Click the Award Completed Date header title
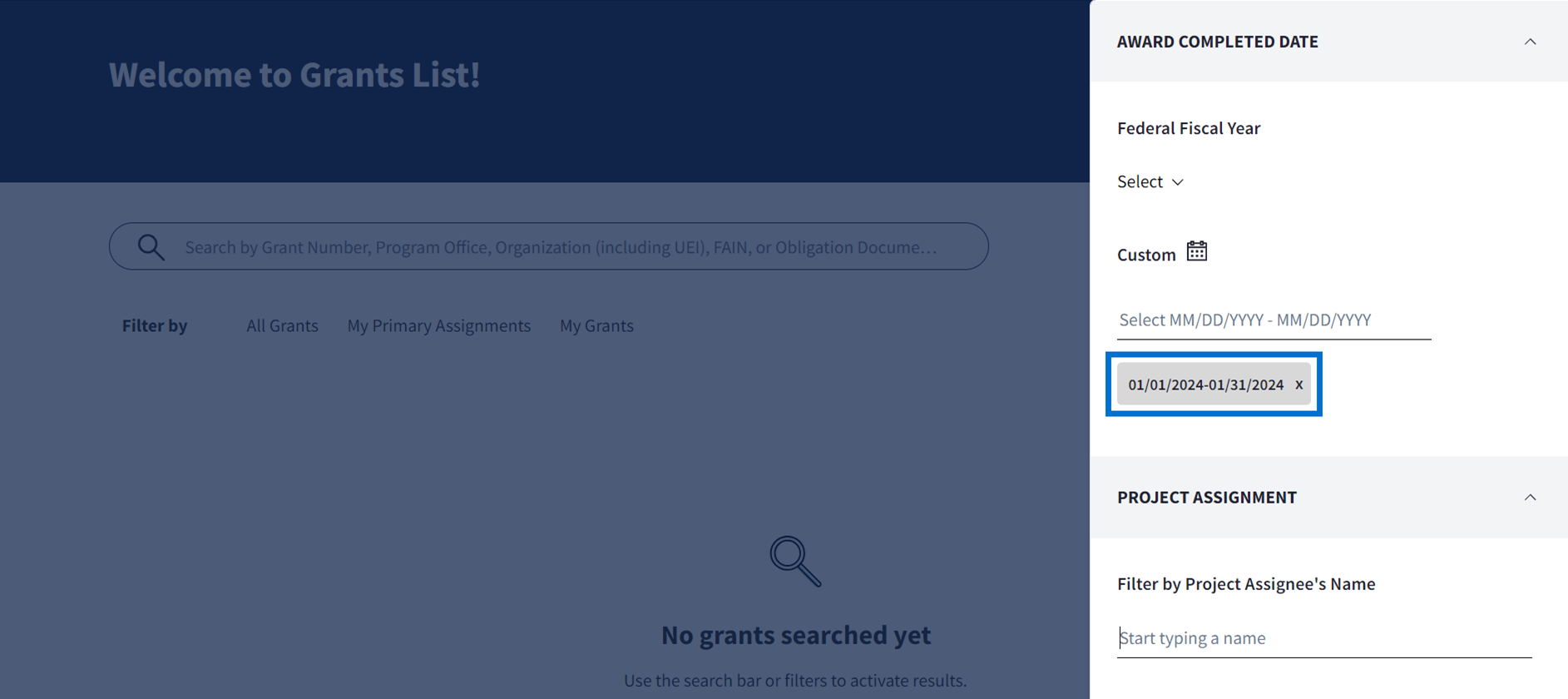Image resolution: width=1568 pixels, height=699 pixels. pos(1217,42)
